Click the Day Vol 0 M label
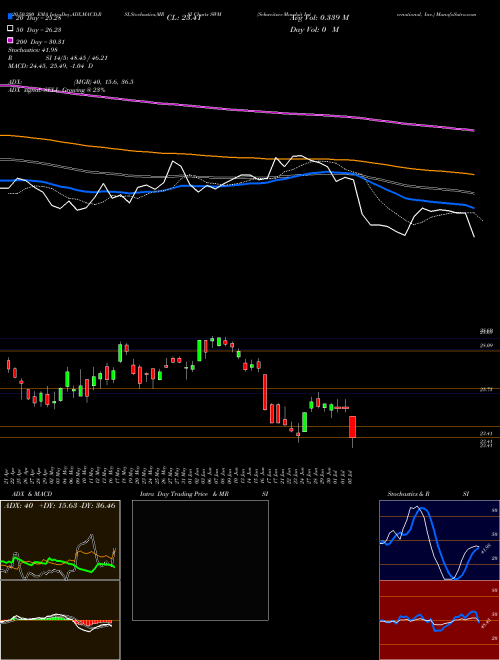The width and height of the screenshot is (500, 660). click(x=314, y=30)
